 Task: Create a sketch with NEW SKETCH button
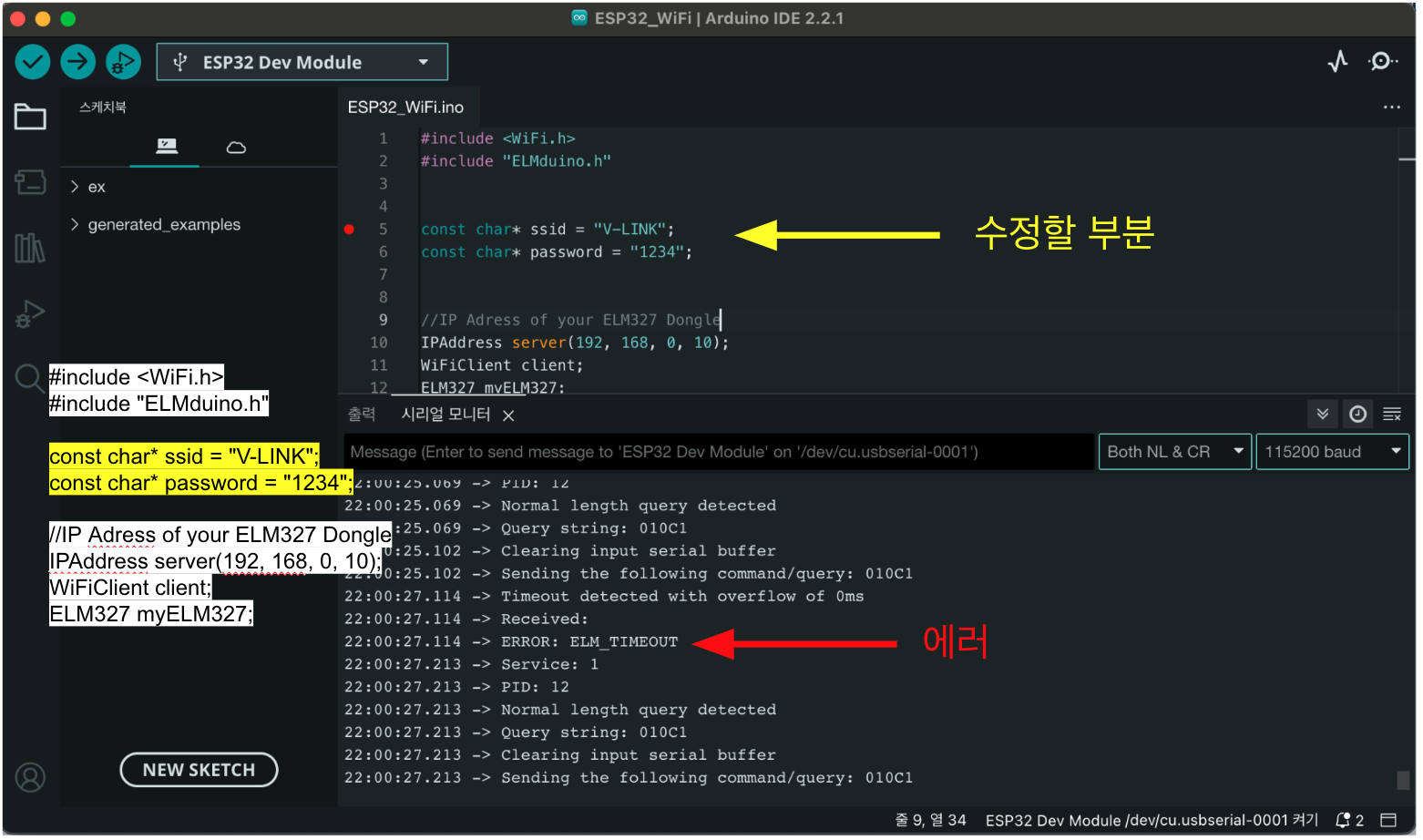tap(199, 770)
